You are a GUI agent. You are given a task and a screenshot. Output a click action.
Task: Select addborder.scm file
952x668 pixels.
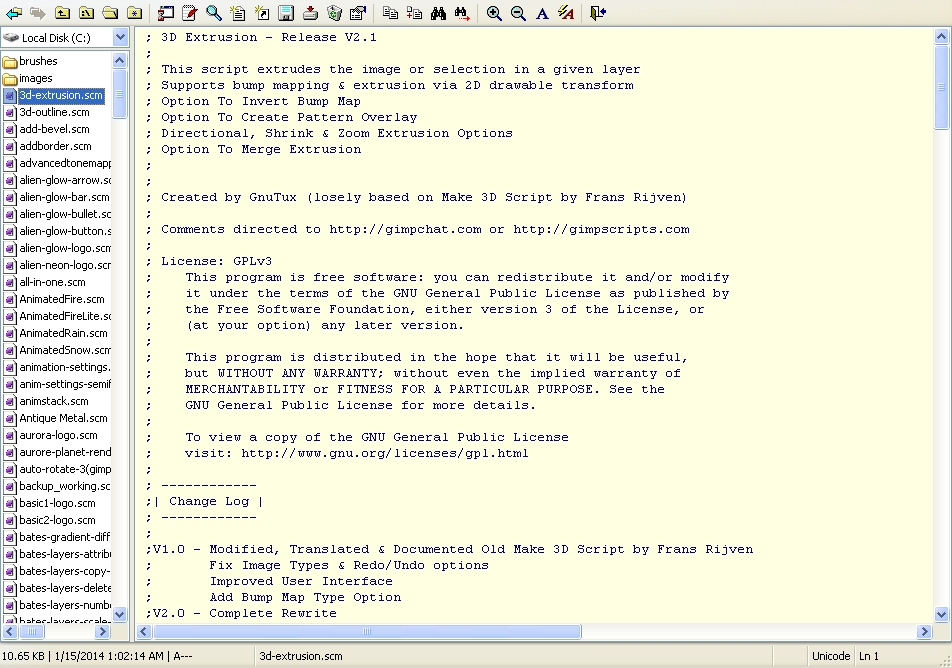(x=55, y=146)
